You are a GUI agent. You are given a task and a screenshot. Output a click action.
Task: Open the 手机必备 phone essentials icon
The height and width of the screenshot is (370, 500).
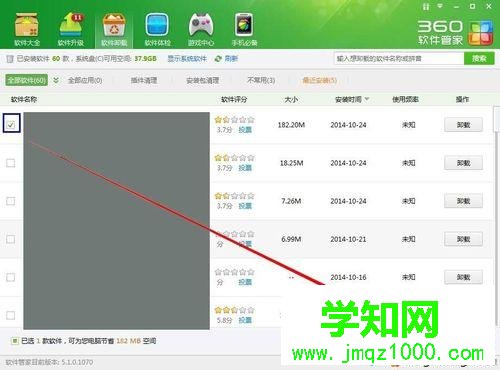pyautogui.click(x=244, y=29)
